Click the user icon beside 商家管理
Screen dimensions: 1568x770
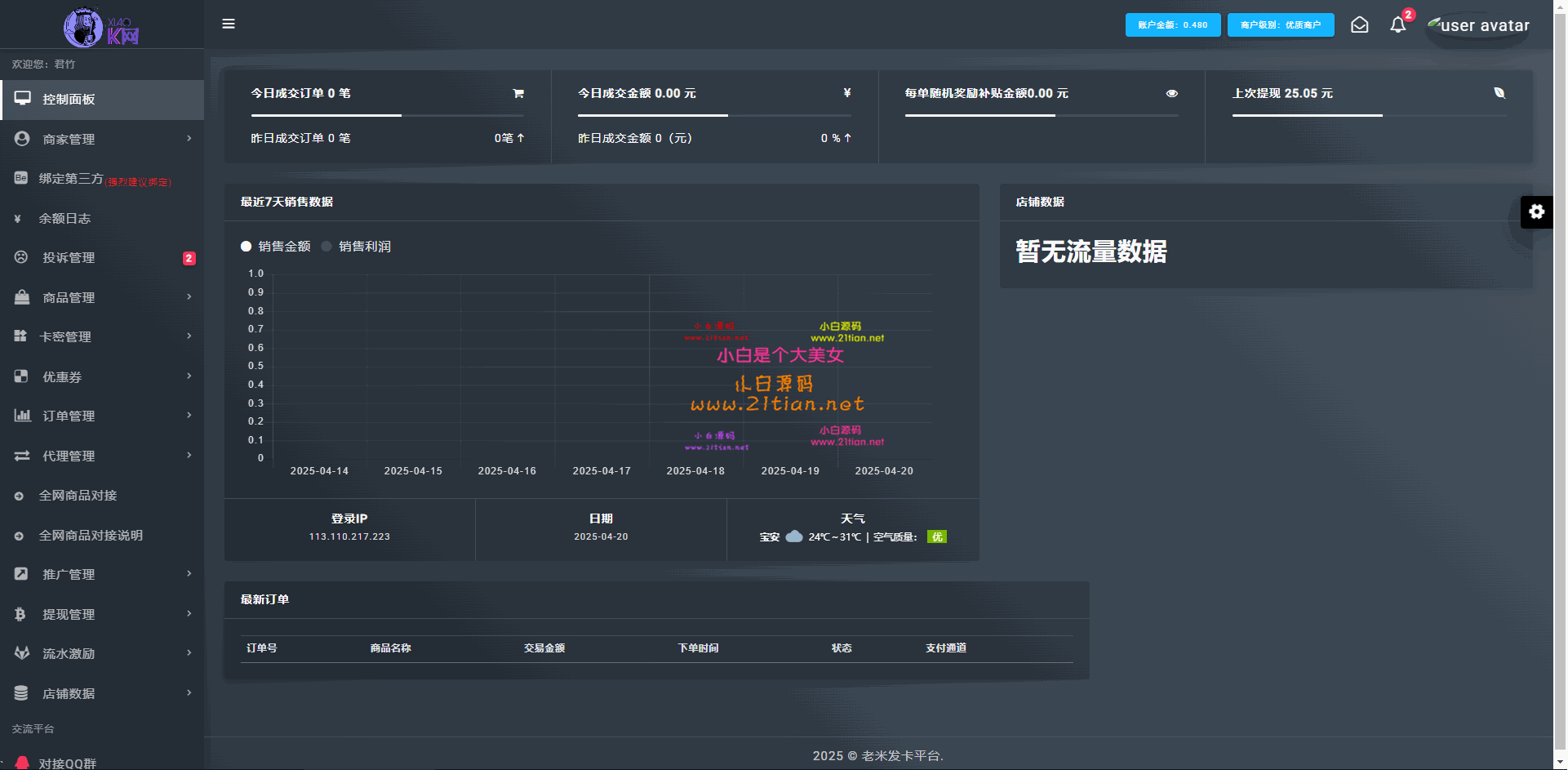coord(22,139)
